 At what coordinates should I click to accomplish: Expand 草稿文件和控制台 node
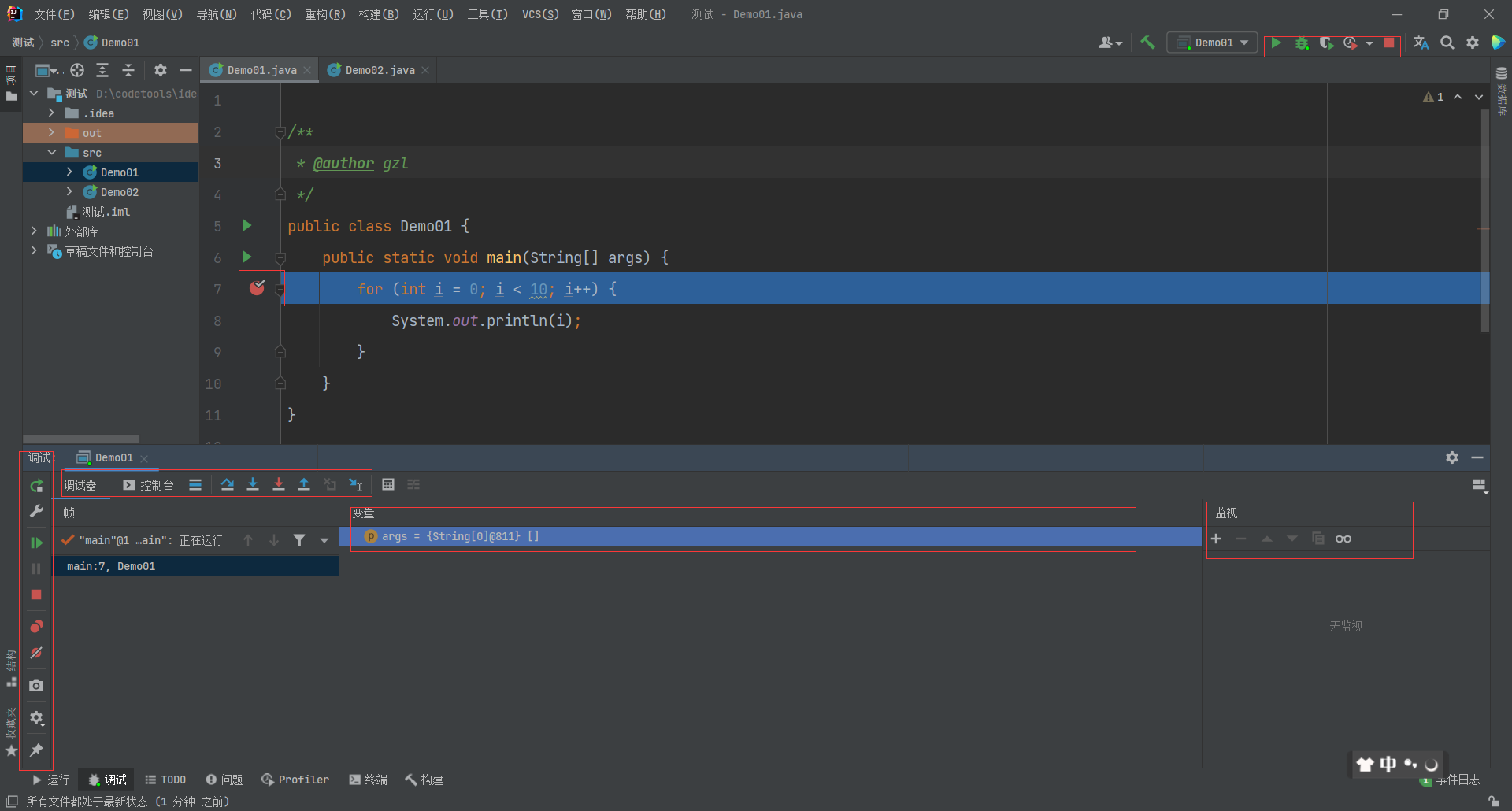click(x=33, y=250)
